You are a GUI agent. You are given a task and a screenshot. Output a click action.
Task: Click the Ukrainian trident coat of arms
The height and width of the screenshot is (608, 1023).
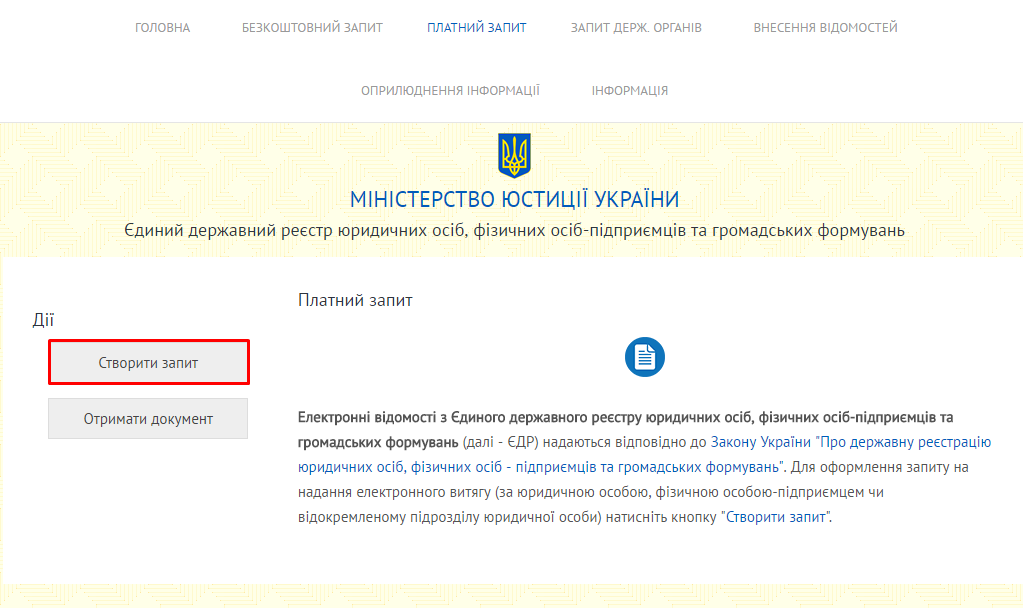coord(514,155)
